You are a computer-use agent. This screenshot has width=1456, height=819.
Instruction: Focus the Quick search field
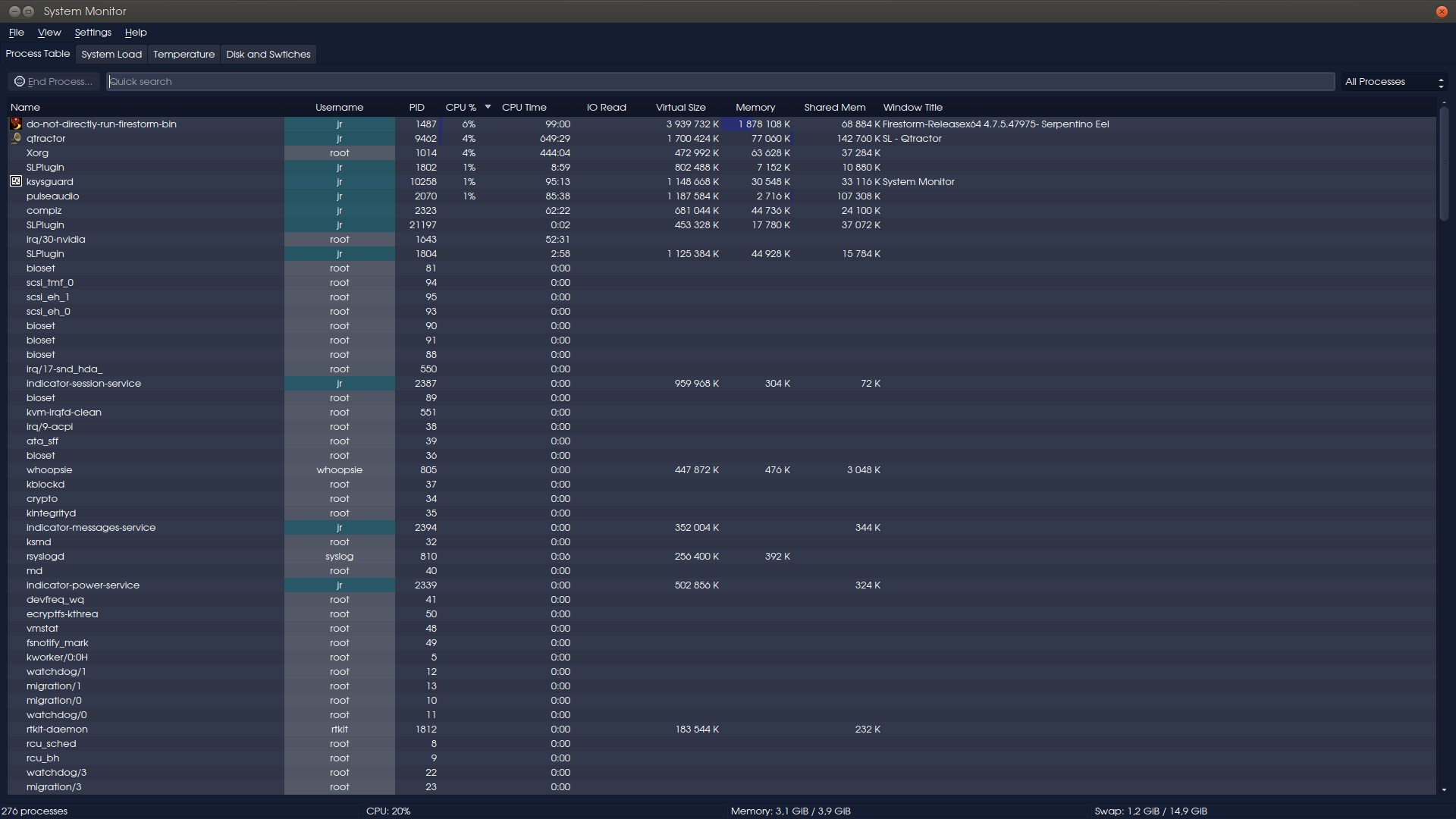[x=720, y=81]
